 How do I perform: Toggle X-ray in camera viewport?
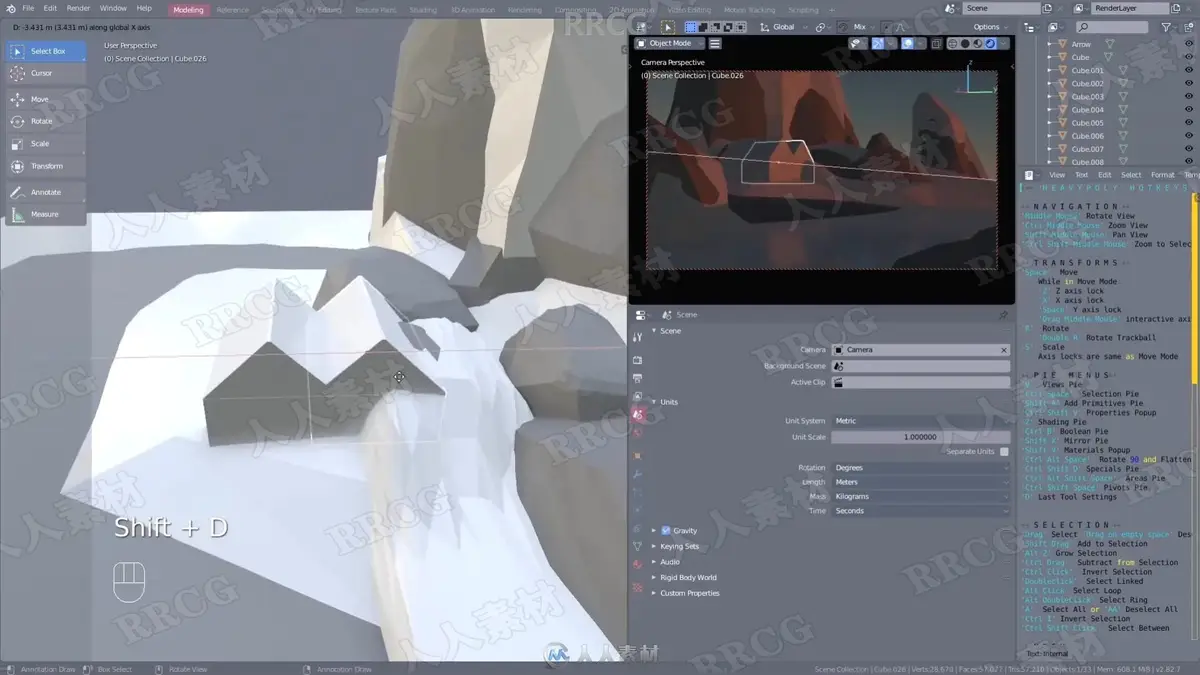(936, 44)
